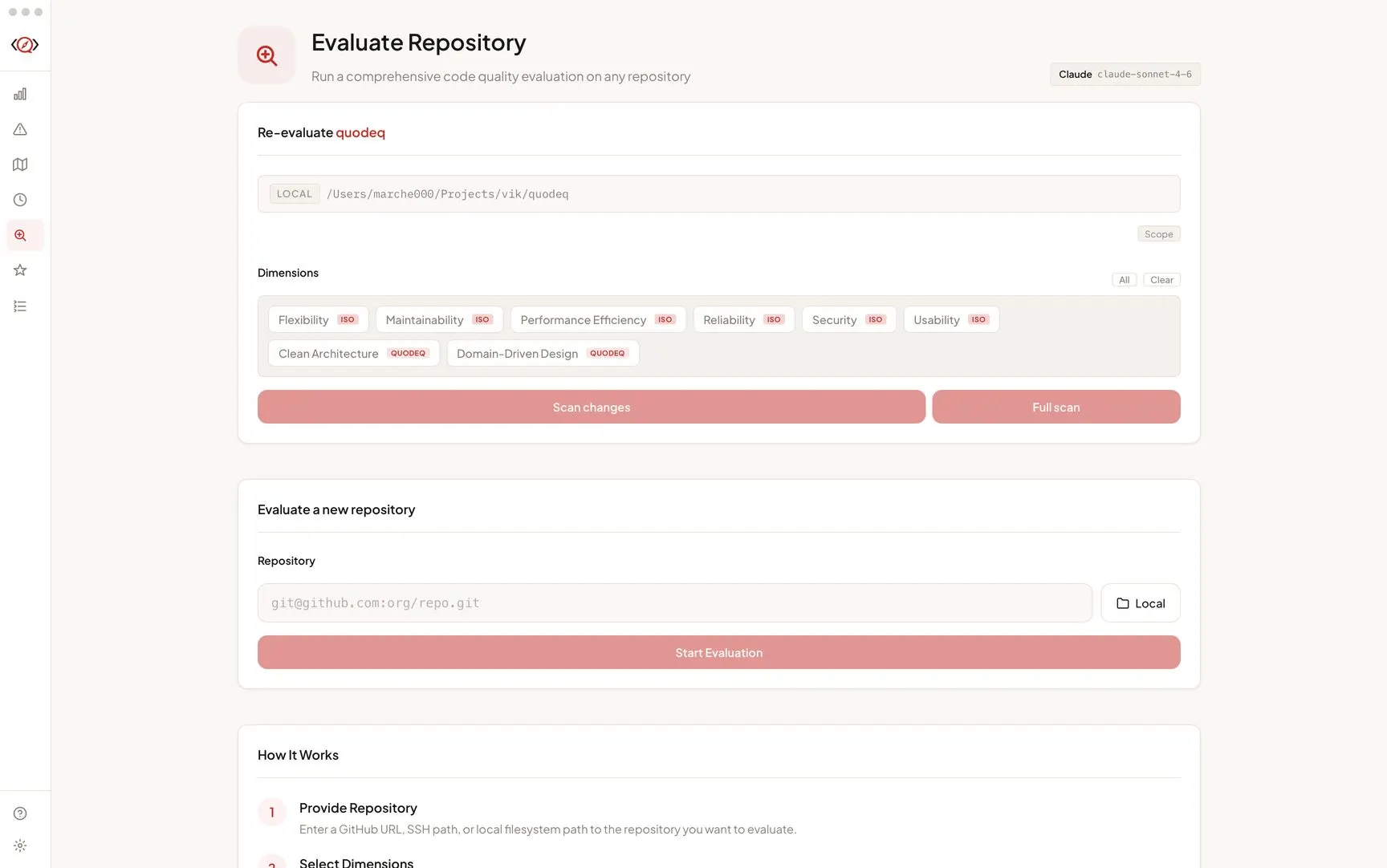
Task: Clear the selected dimensions
Action: (x=1161, y=280)
